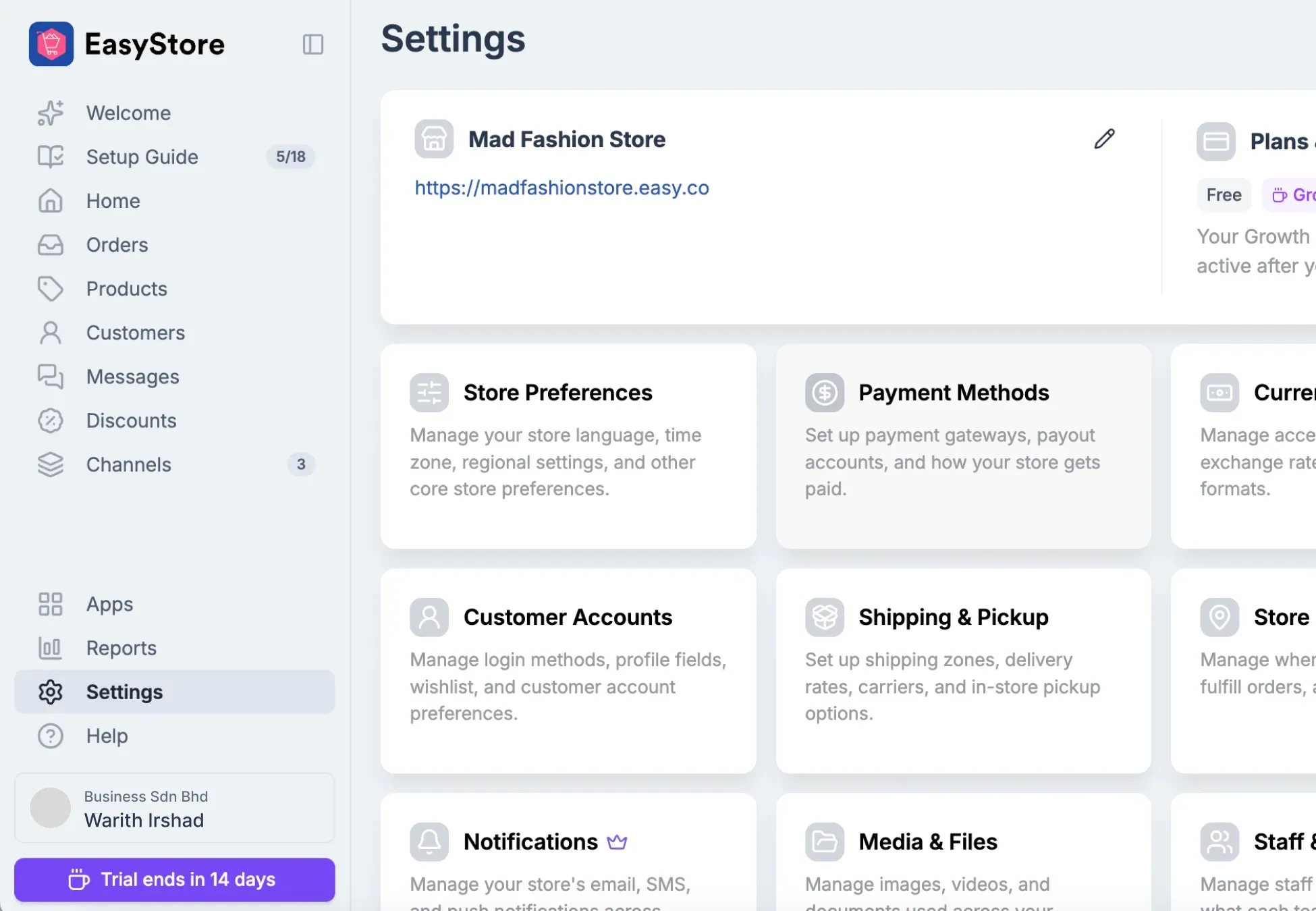The image size is (1316, 911).
Task: Open the Shipping & Pickup heading
Action: pyautogui.click(x=954, y=617)
